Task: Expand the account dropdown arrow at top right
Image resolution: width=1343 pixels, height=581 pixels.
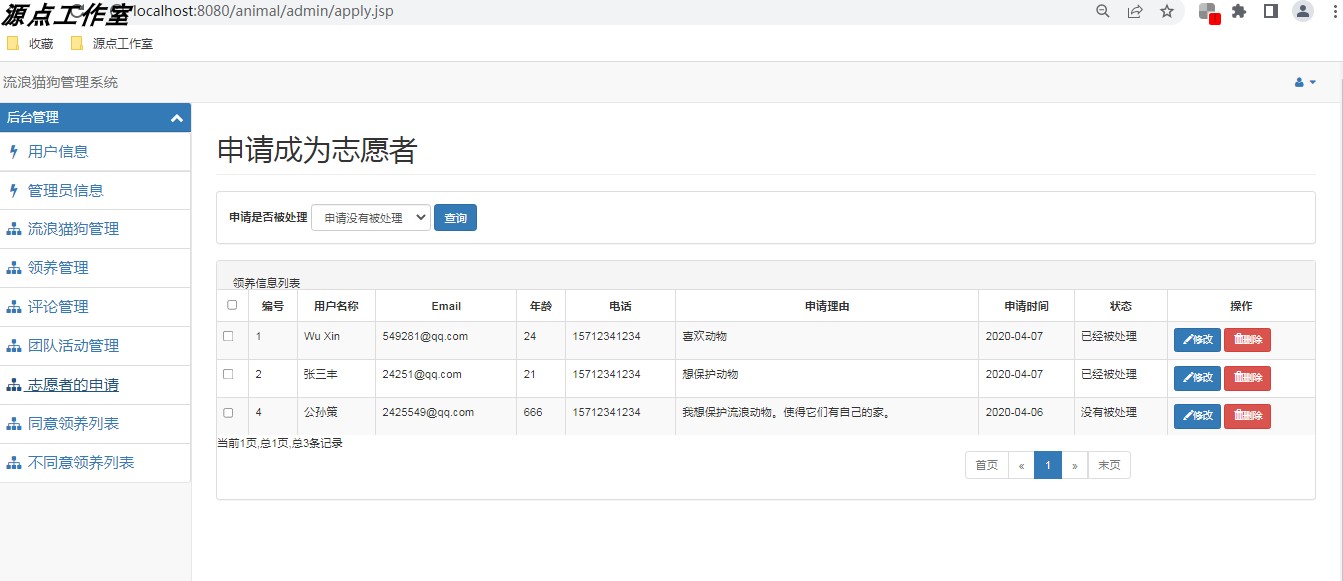Action: click(x=1311, y=81)
